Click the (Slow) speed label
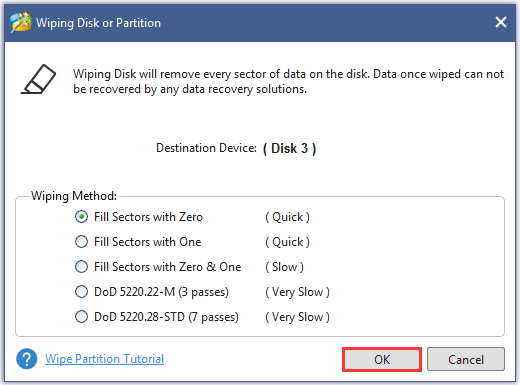This screenshot has width=520, height=385. (284, 267)
